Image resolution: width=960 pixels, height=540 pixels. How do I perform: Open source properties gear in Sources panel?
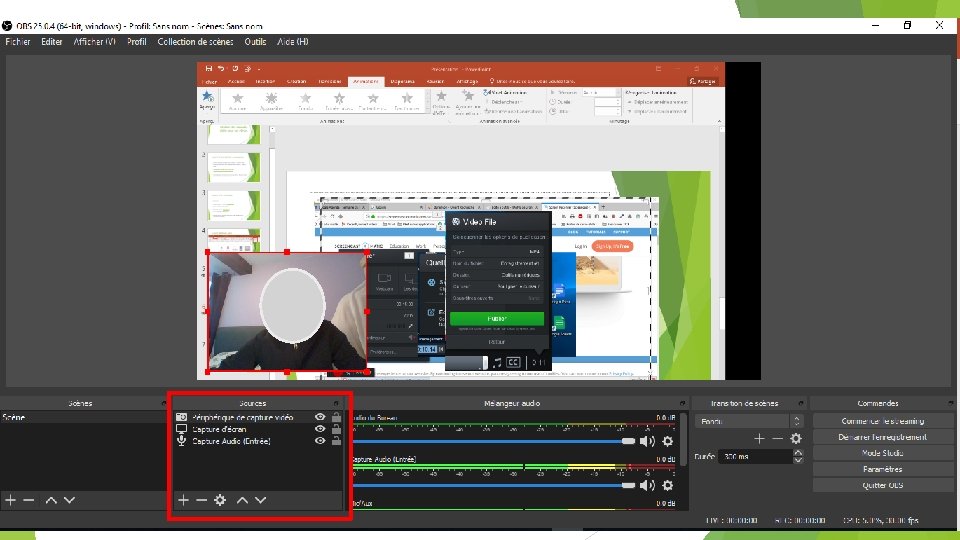(x=220, y=500)
